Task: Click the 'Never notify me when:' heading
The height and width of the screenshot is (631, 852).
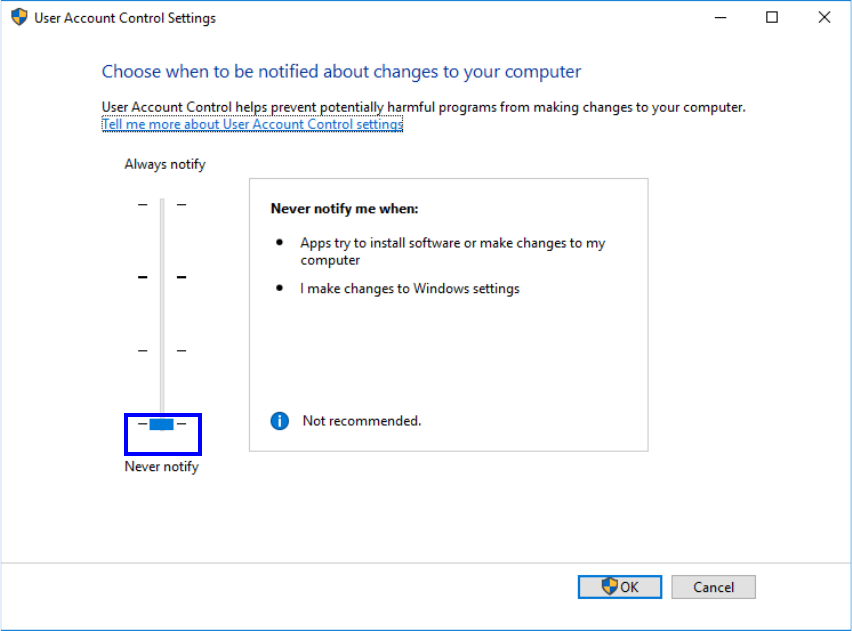Action: coord(344,209)
